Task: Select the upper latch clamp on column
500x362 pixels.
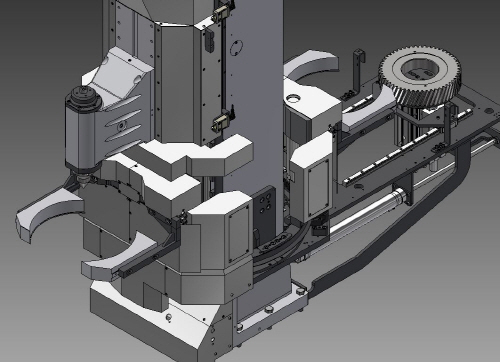Action: tap(222, 12)
